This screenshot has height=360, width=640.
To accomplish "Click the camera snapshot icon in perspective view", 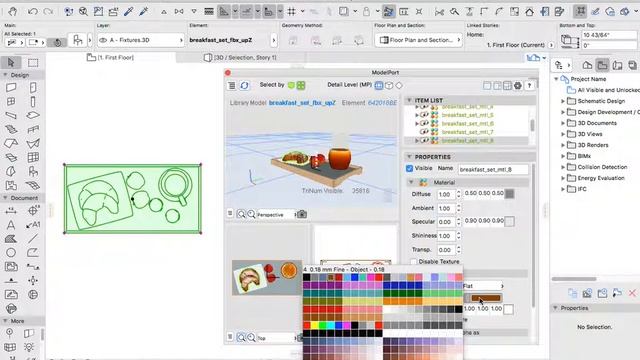I will pyautogui.click(x=302, y=214).
